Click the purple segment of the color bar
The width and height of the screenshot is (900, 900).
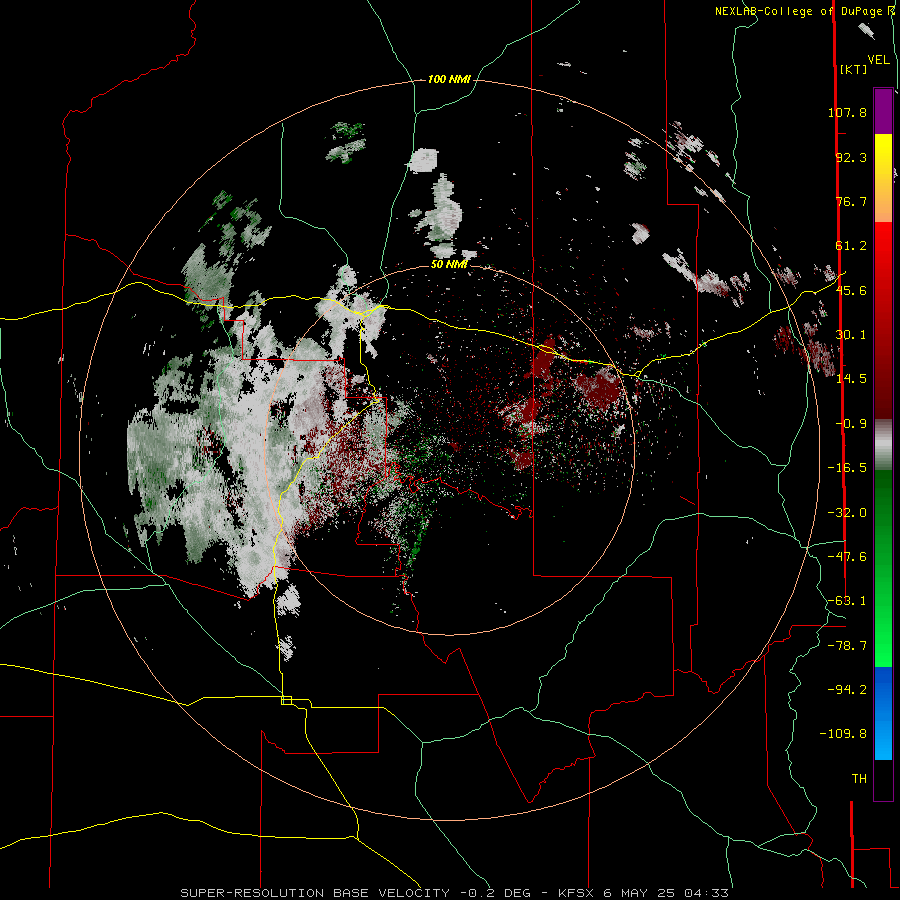click(x=883, y=111)
